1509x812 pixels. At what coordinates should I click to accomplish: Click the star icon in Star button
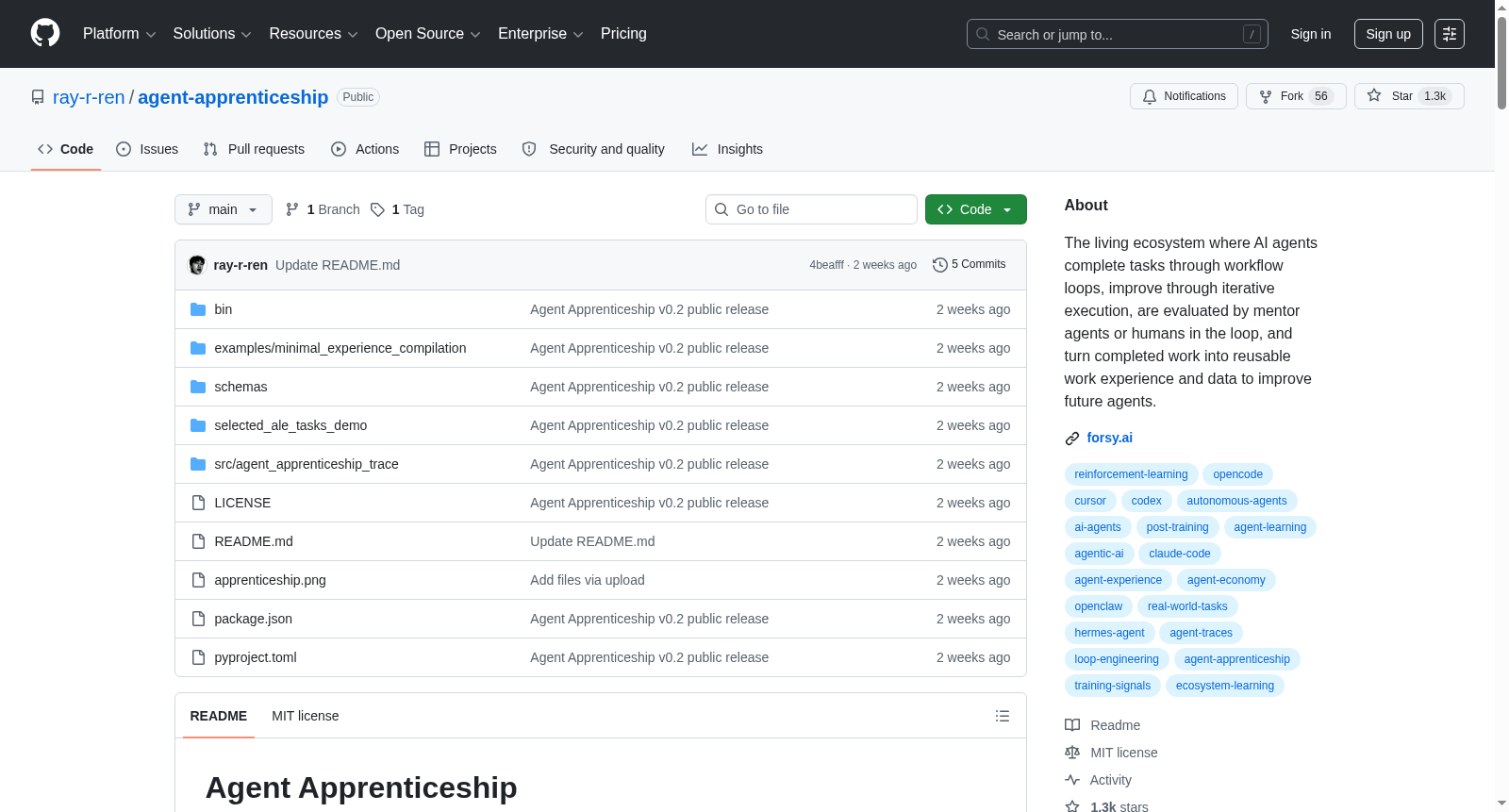point(1374,96)
